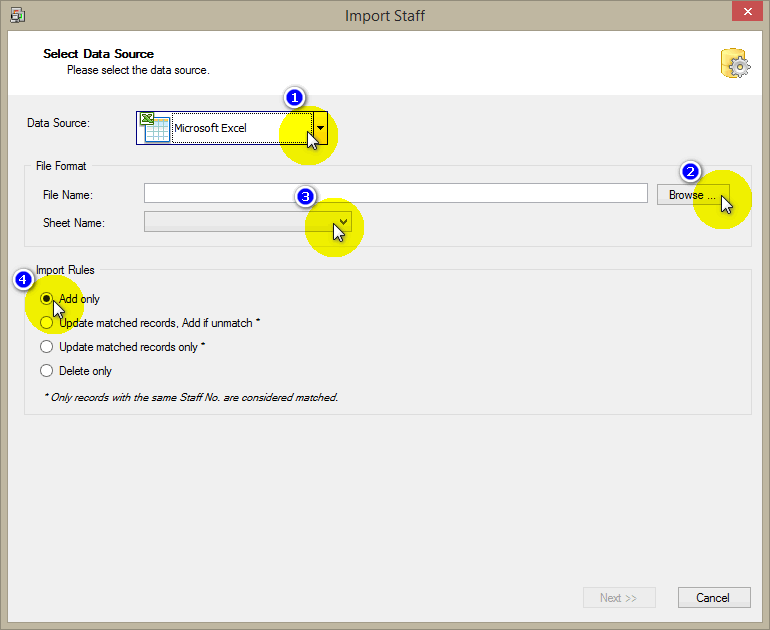
Task: Focus the File Name text field
Action: tap(395, 194)
